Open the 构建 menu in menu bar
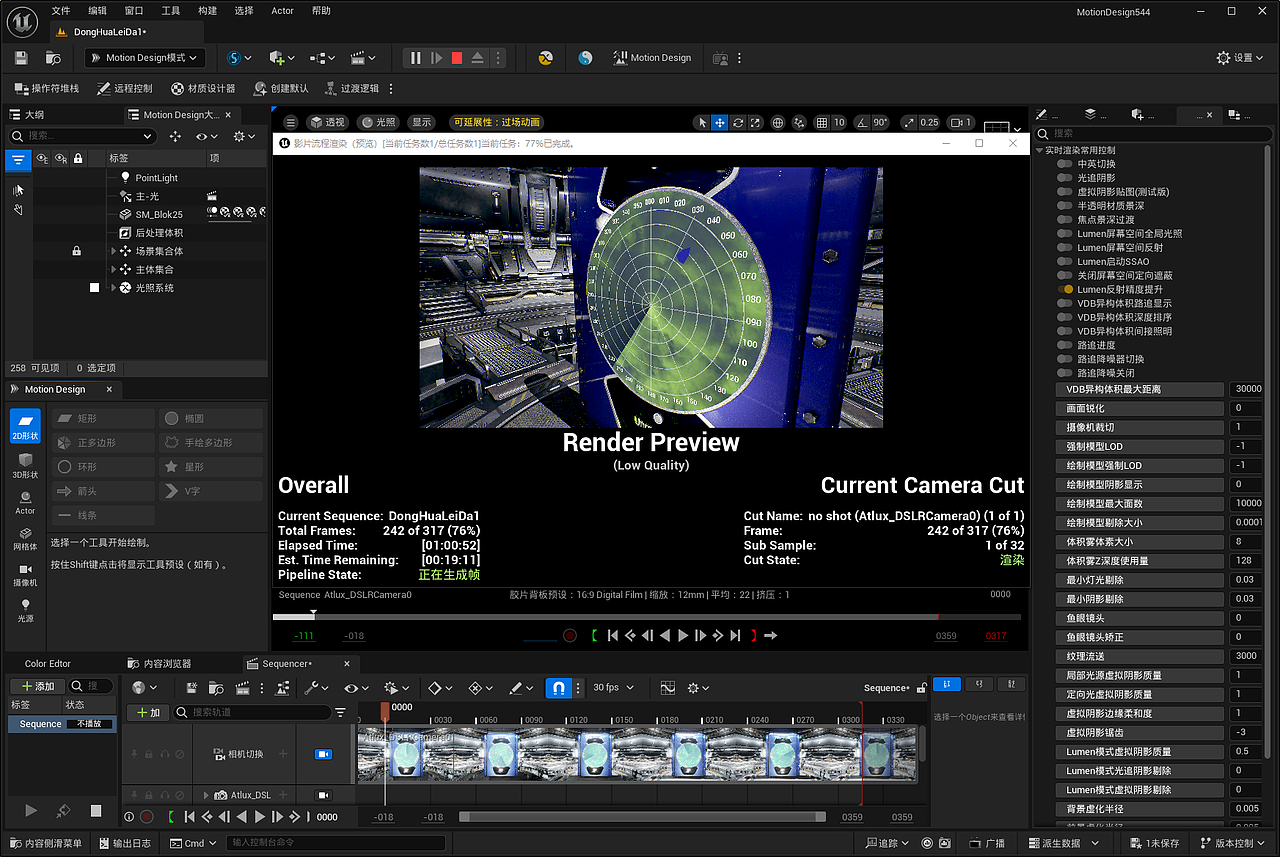 [x=207, y=10]
